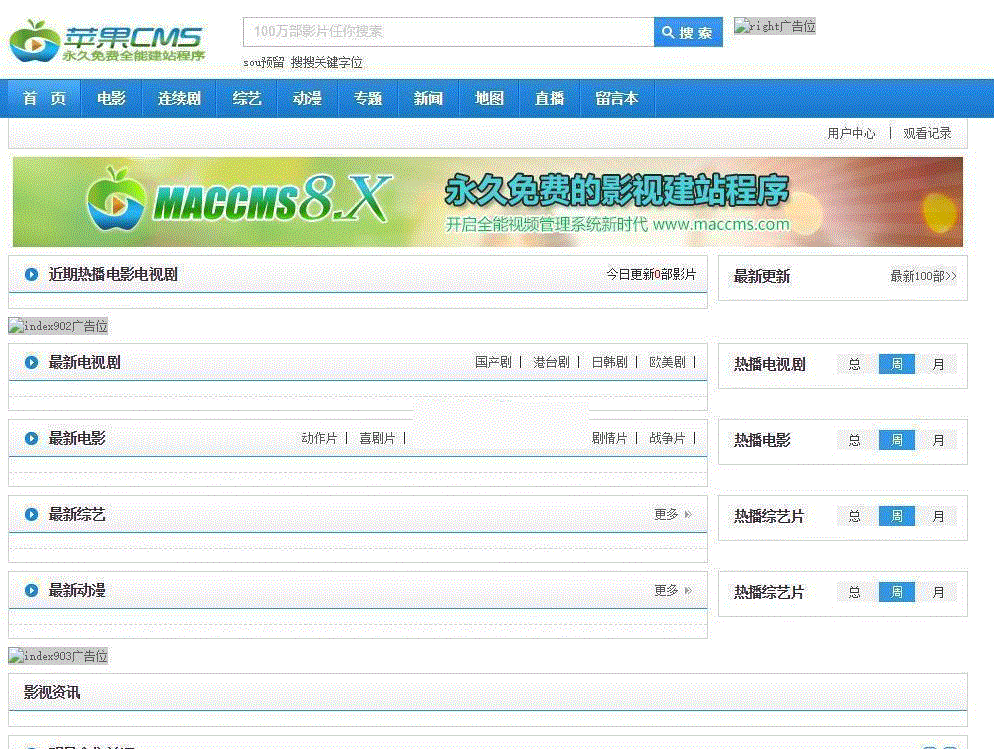Image resolution: width=994 pixels, height=749 pixels.
Task: Expand the 最新100部>> list
Action: tap(922, 276)
